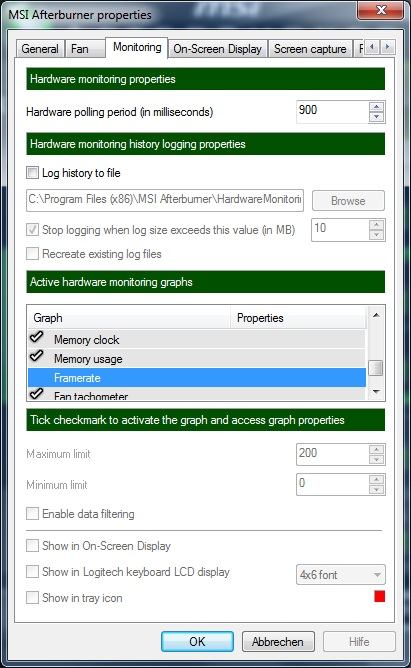Select the Framerate graph row

point(197,377)
